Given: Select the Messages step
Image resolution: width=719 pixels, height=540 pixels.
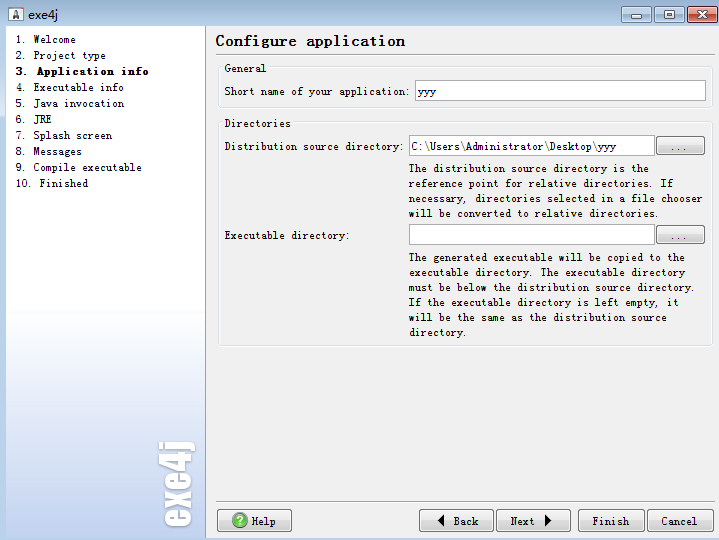Looking at the screenshot, I should pyautogui.click(x=57, y=152).
